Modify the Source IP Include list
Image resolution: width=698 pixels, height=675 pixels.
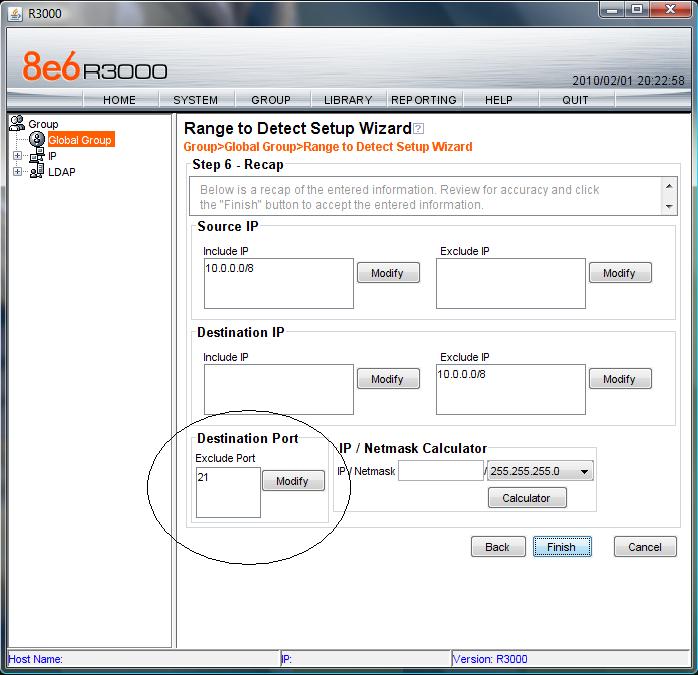387,273
